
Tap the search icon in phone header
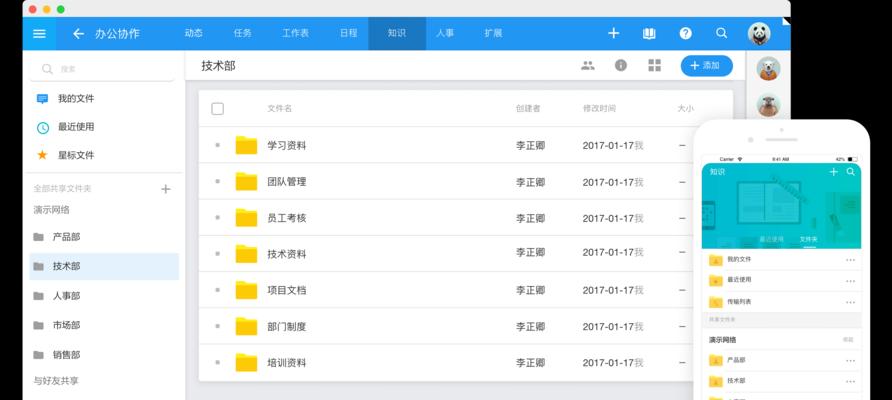pyautogui.click(x=850, y=172)
